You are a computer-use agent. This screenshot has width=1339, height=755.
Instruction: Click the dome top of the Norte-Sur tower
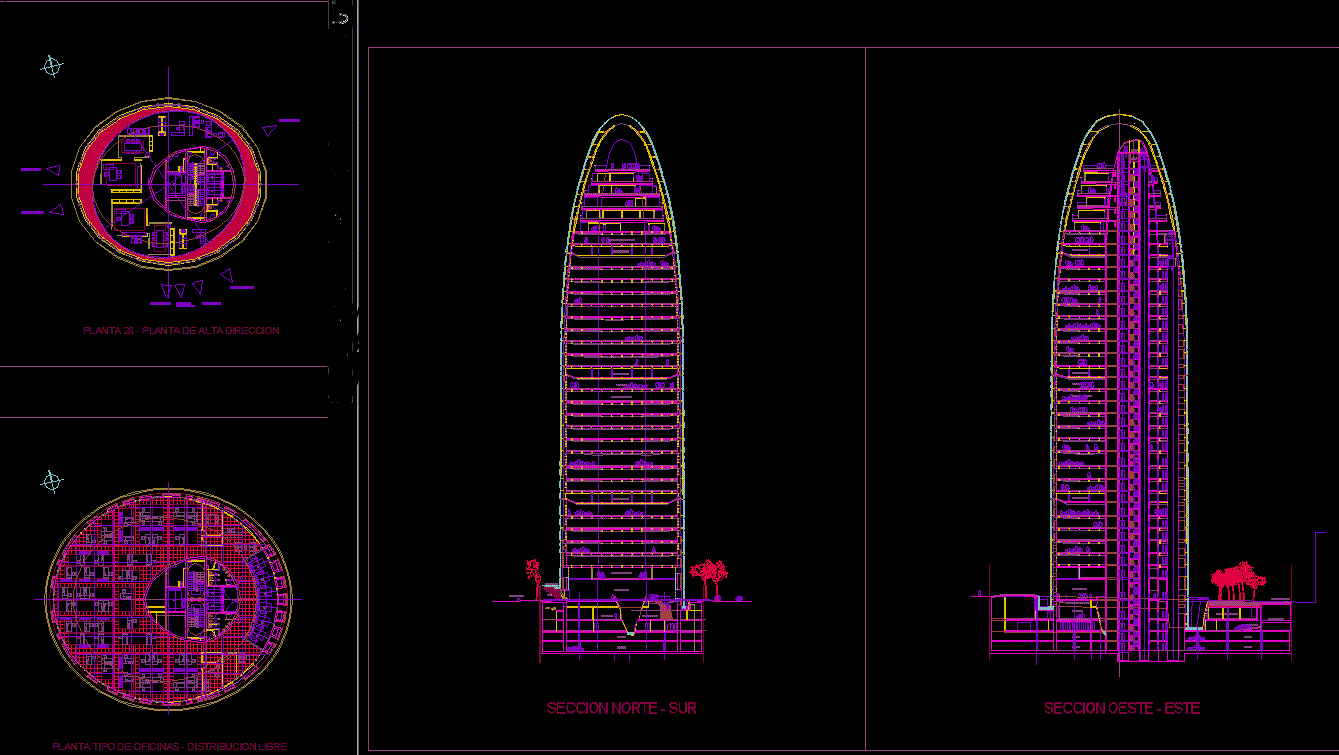tap(622, 135)
